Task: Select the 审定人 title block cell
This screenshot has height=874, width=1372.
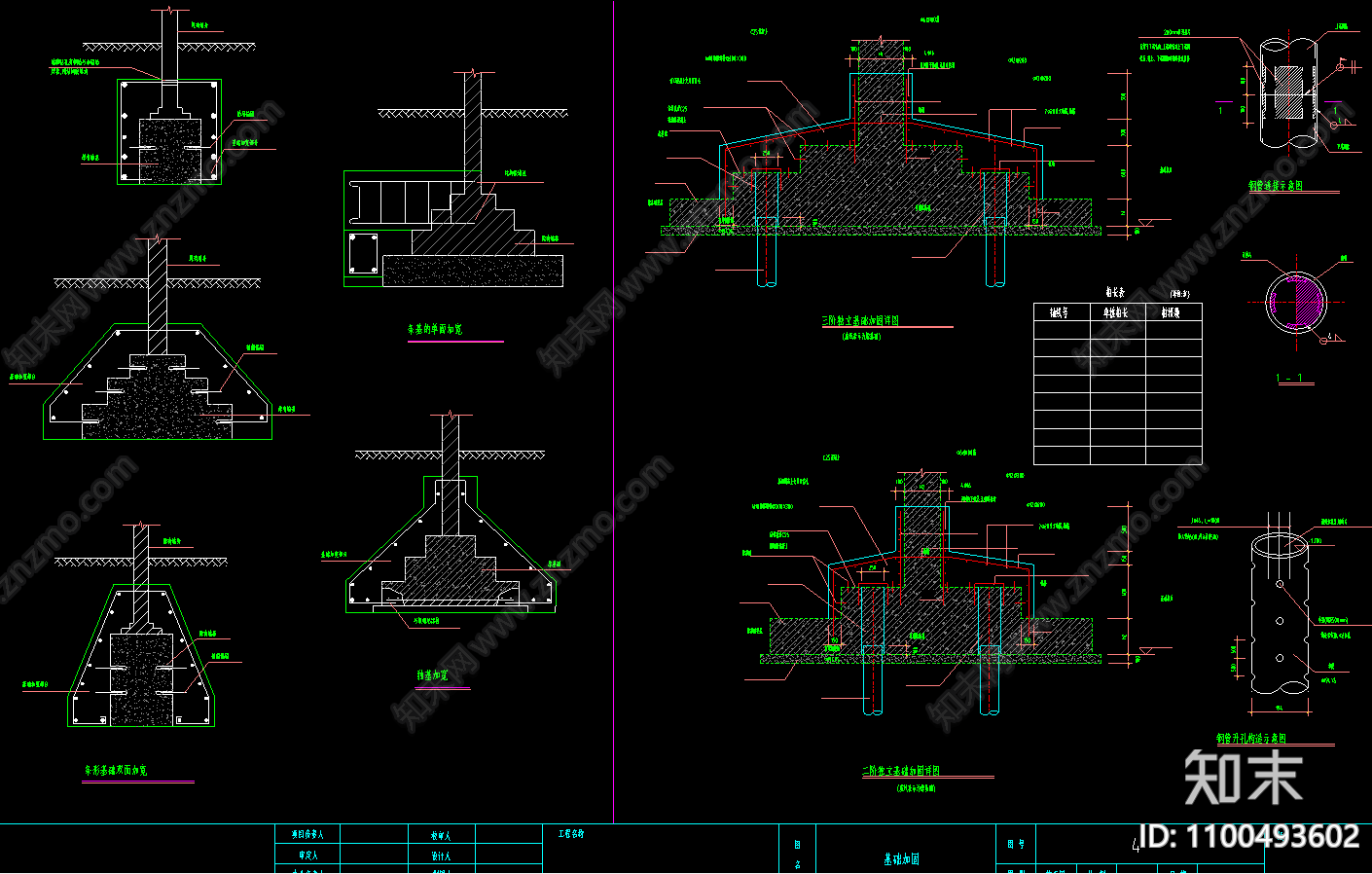Action: pyautogui.click(x=307, y=856)
